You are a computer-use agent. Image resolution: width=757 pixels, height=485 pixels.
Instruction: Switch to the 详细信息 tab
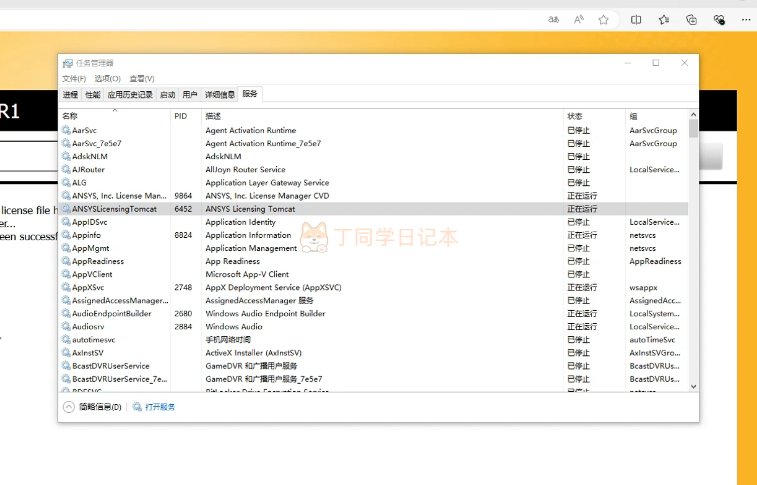220,94
